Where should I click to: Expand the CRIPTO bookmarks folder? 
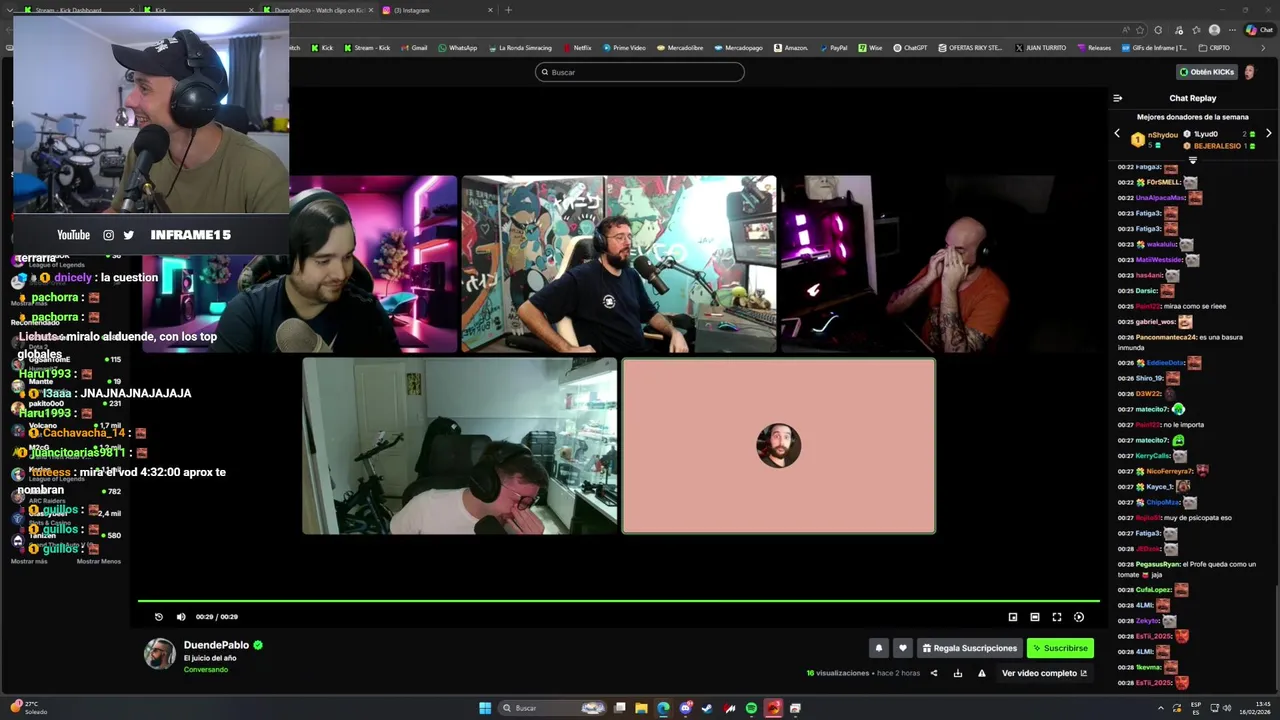point(1214,48)
